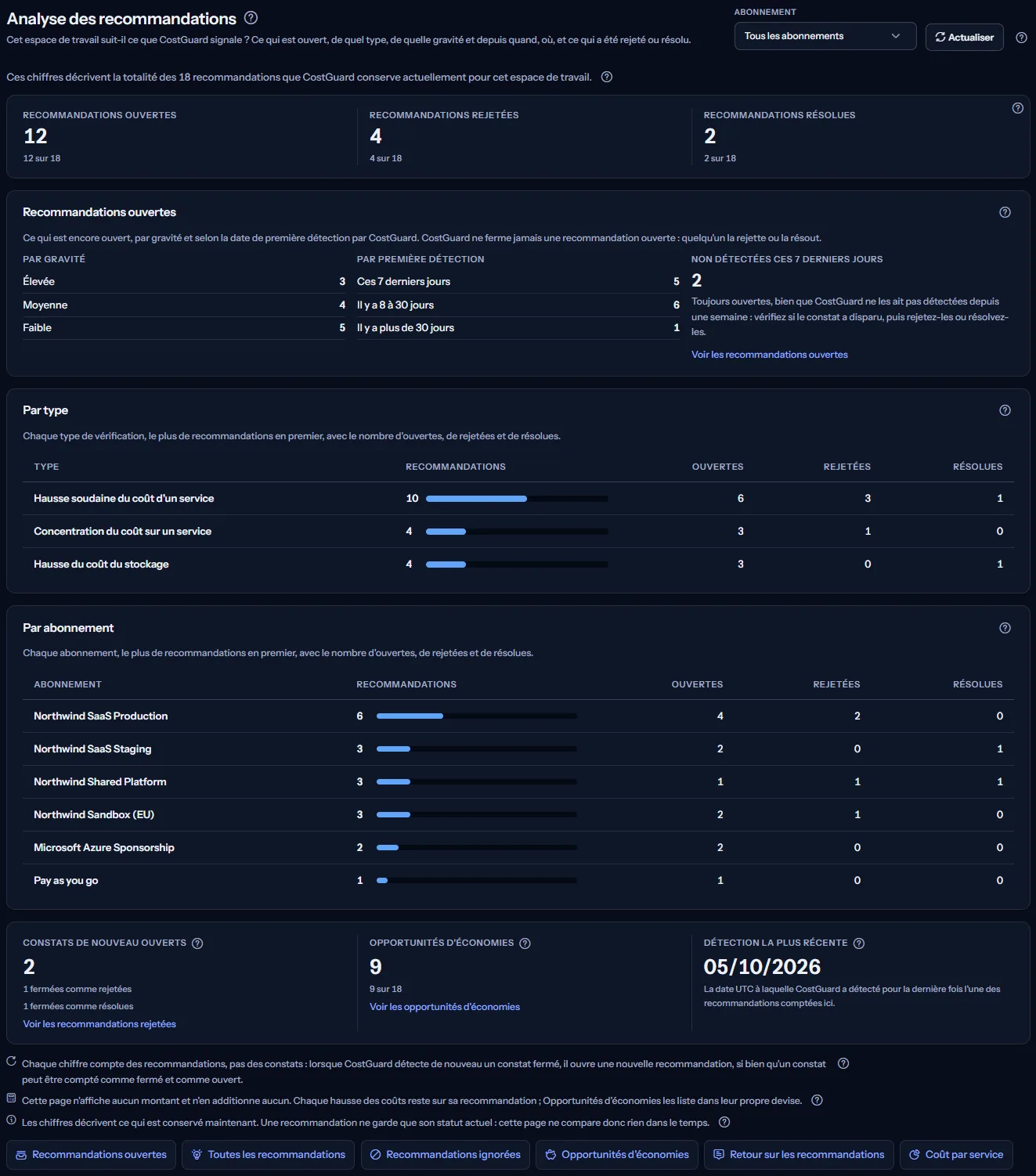Viewport: 1036px width, 1176px height.
Task: Follow Voir les recommandations ouvertes link
Action: click(x=769, y=355)
